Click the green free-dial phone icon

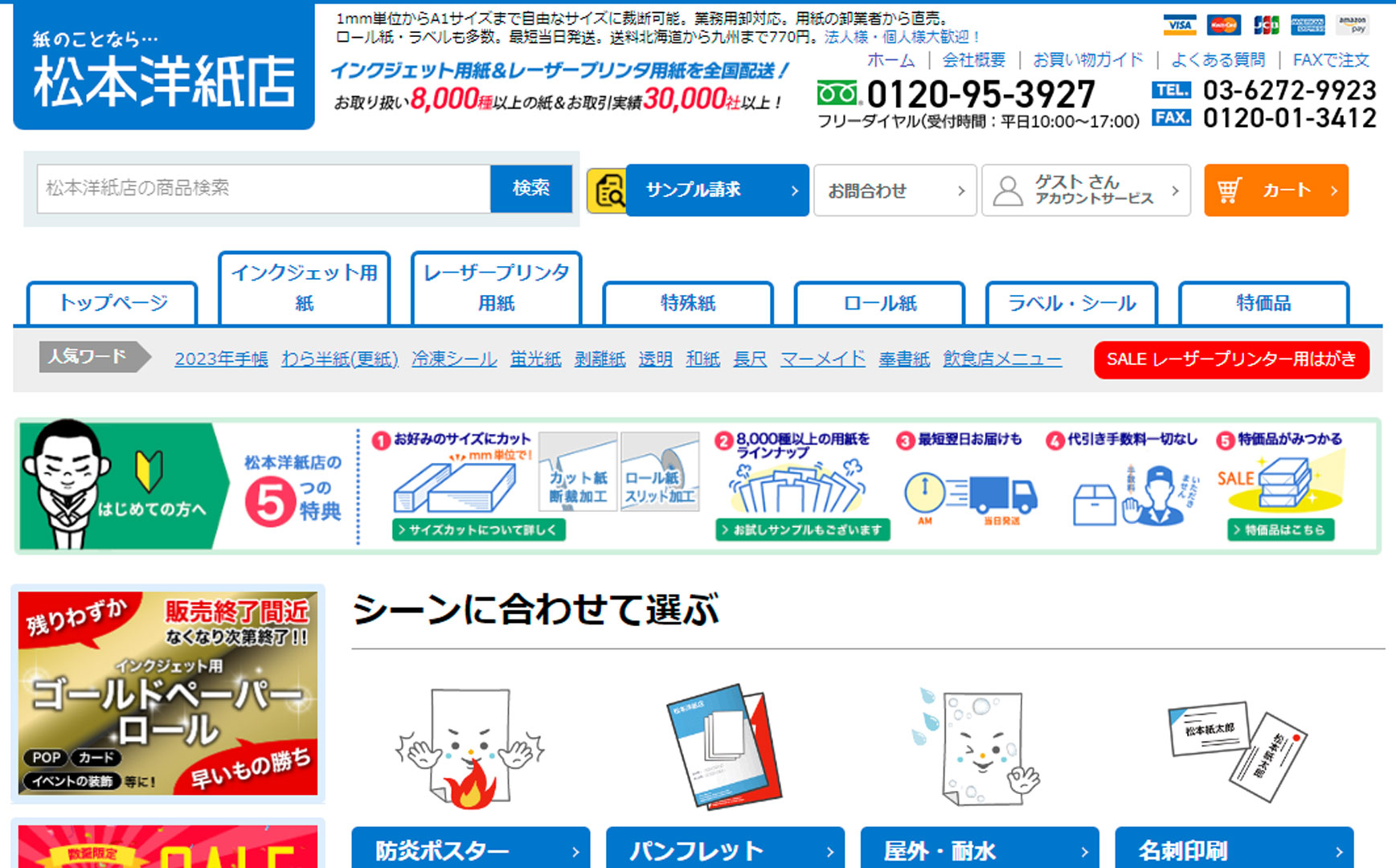click(x=838, y=94)
